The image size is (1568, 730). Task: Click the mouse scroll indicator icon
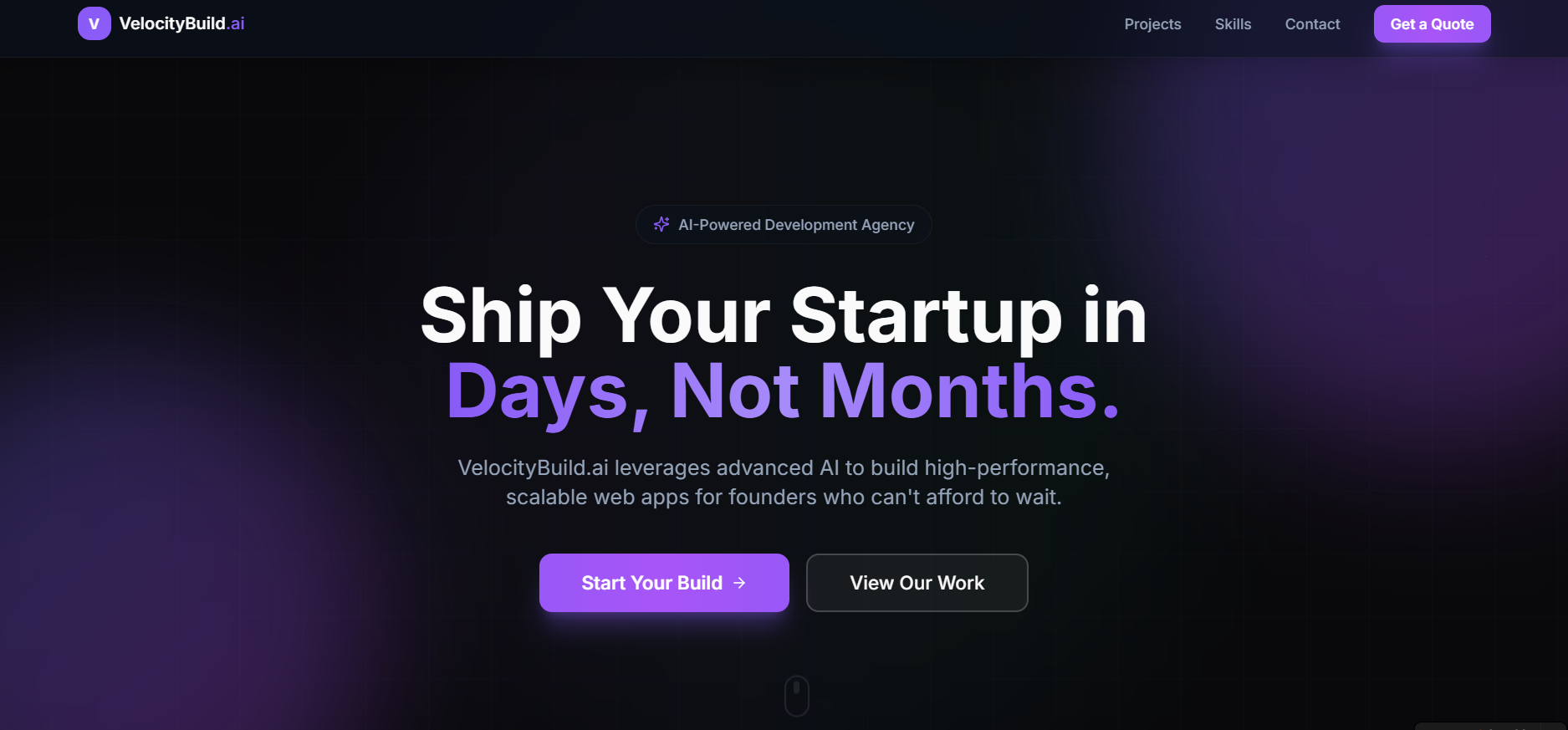(797, 696)
